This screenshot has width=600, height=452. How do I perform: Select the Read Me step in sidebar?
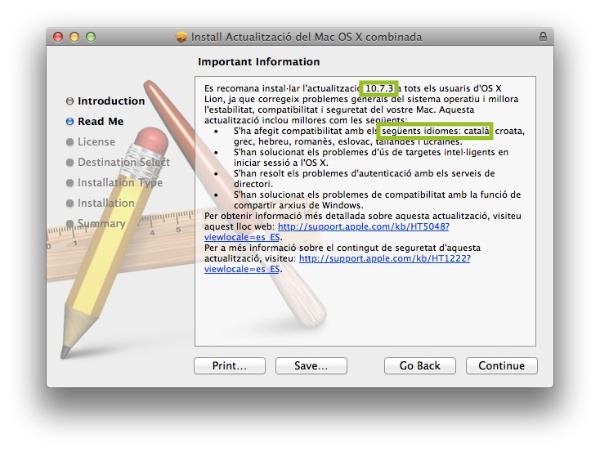click(101, 121)
